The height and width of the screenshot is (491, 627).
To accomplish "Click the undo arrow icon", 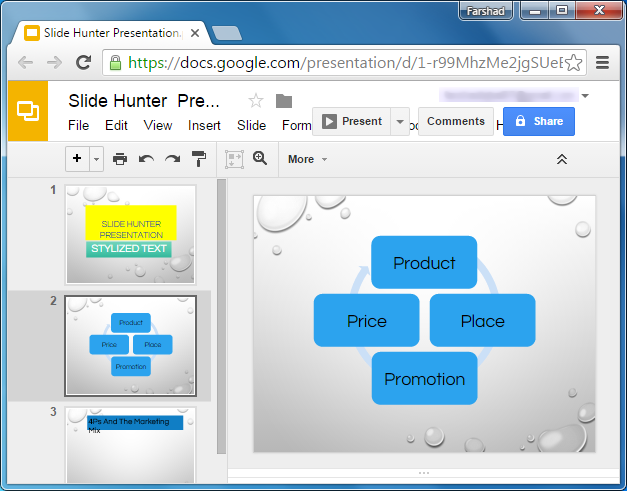I will click(x=146, y=159).
